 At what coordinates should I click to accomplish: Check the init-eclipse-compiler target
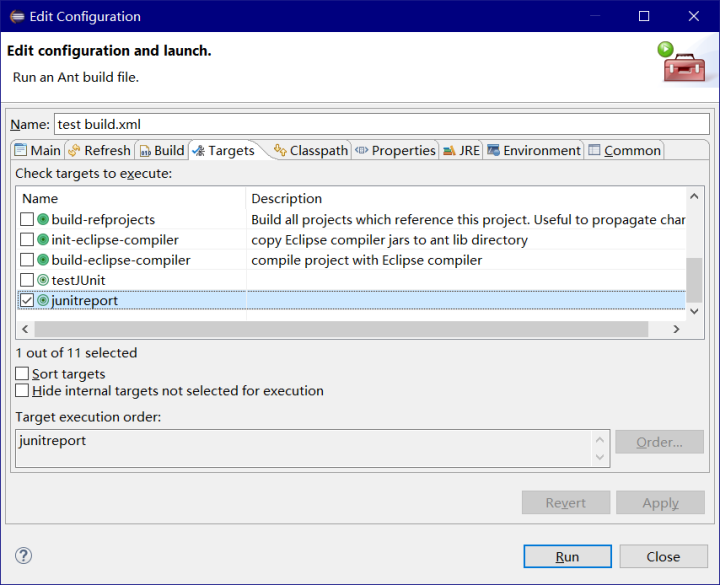click(x=27, y=240)
